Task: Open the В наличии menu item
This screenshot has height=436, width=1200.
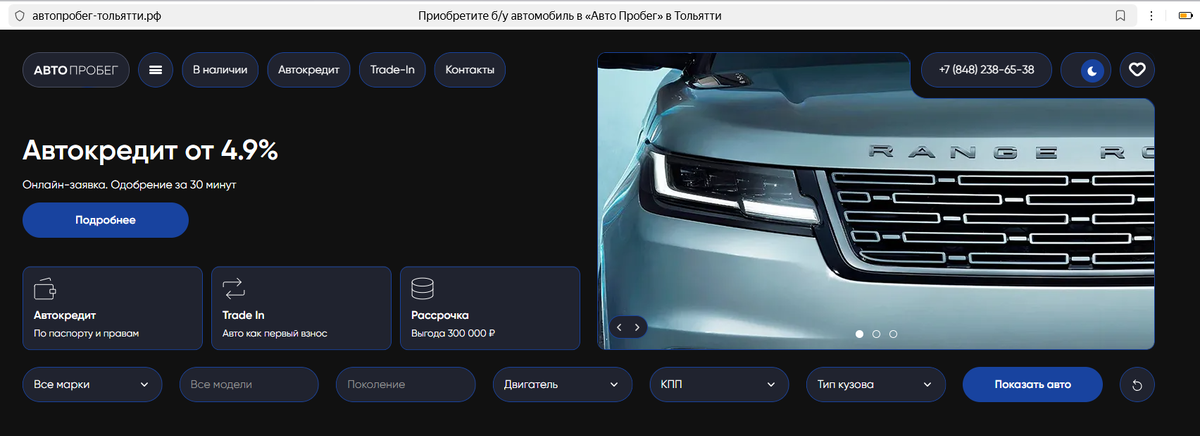Action: point(221,70)
